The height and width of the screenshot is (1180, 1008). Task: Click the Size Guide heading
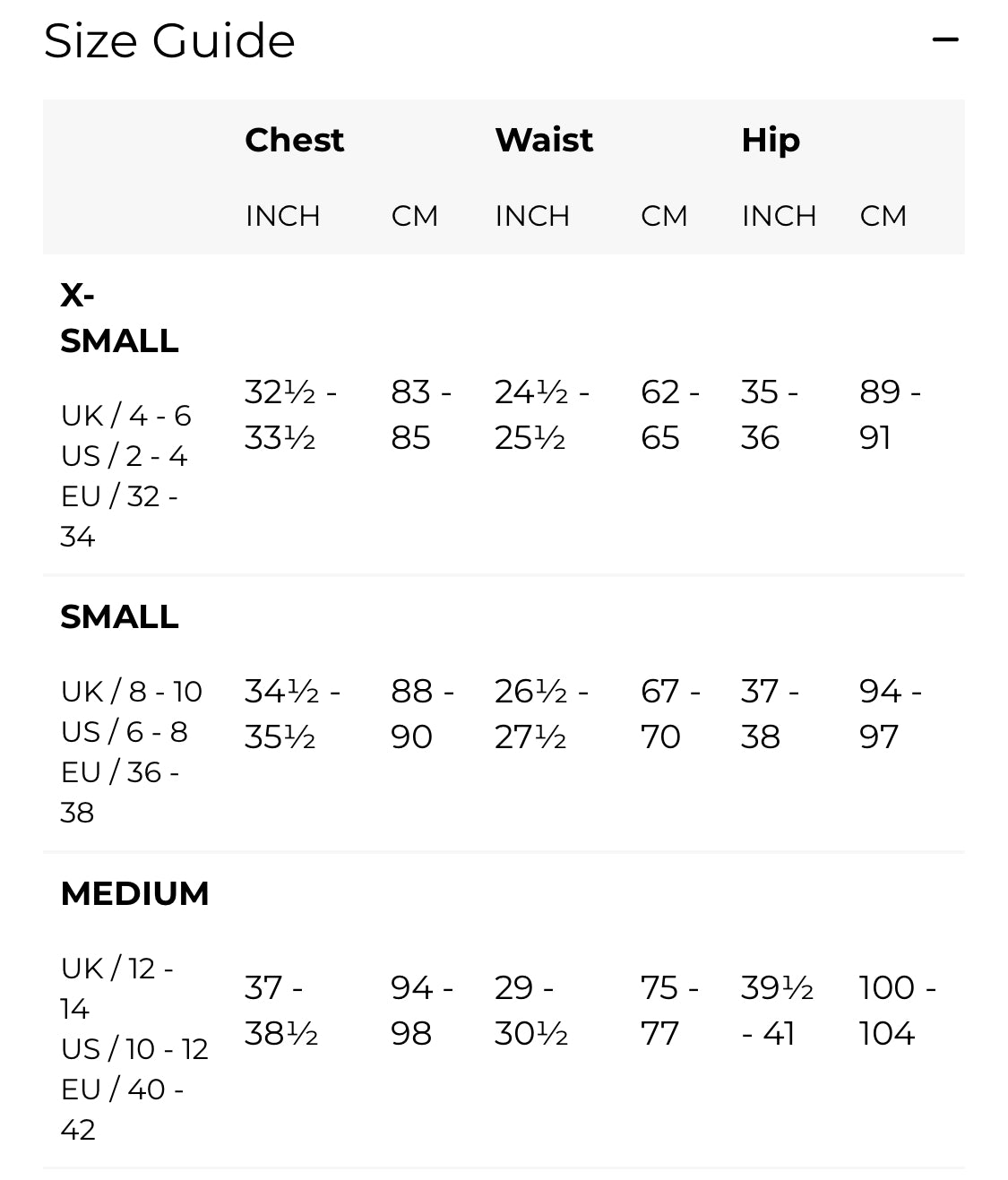tap(169, 41)
